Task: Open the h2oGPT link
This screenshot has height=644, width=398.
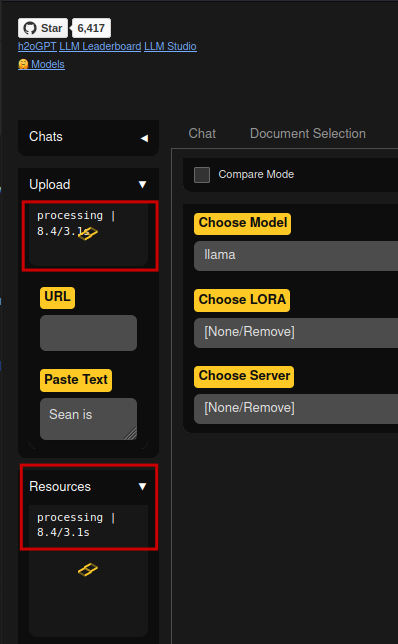Action: point(37,46)
